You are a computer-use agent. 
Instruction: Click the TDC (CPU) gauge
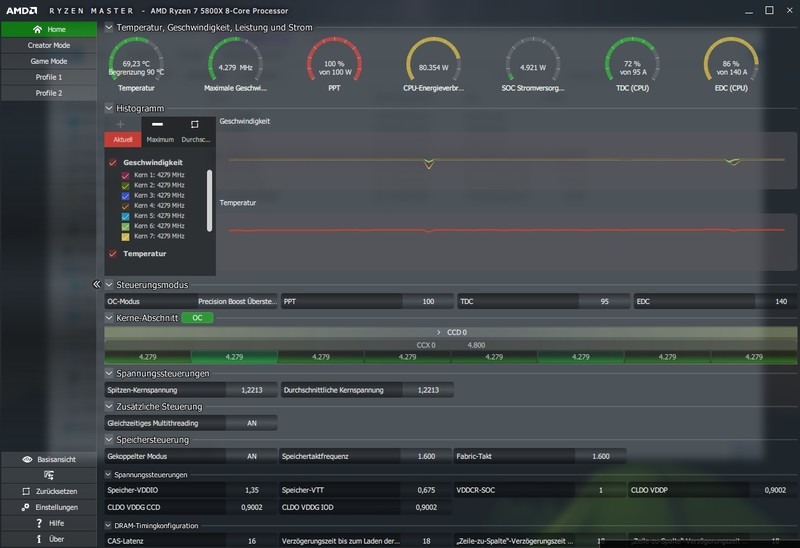[632, 60]
